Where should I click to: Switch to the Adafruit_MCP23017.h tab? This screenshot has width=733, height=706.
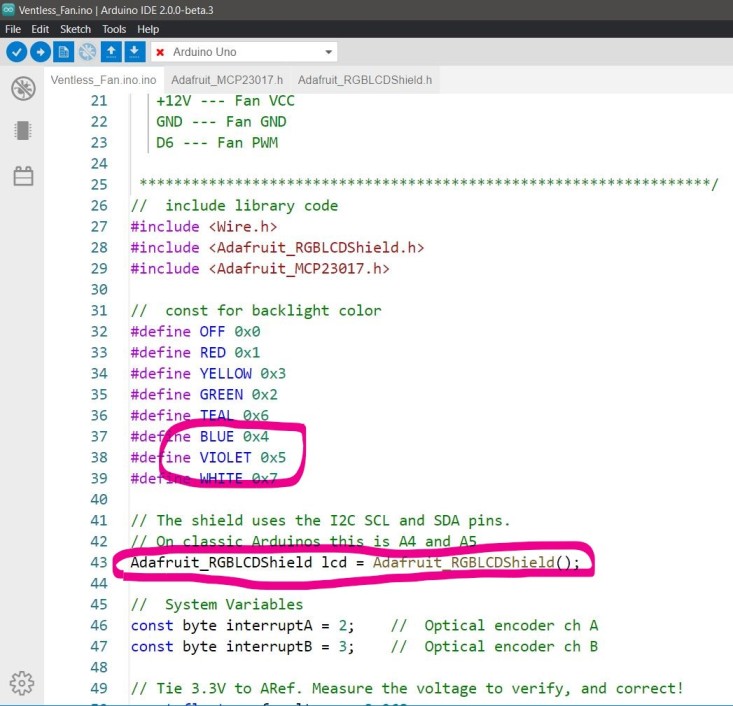point(227,80)
